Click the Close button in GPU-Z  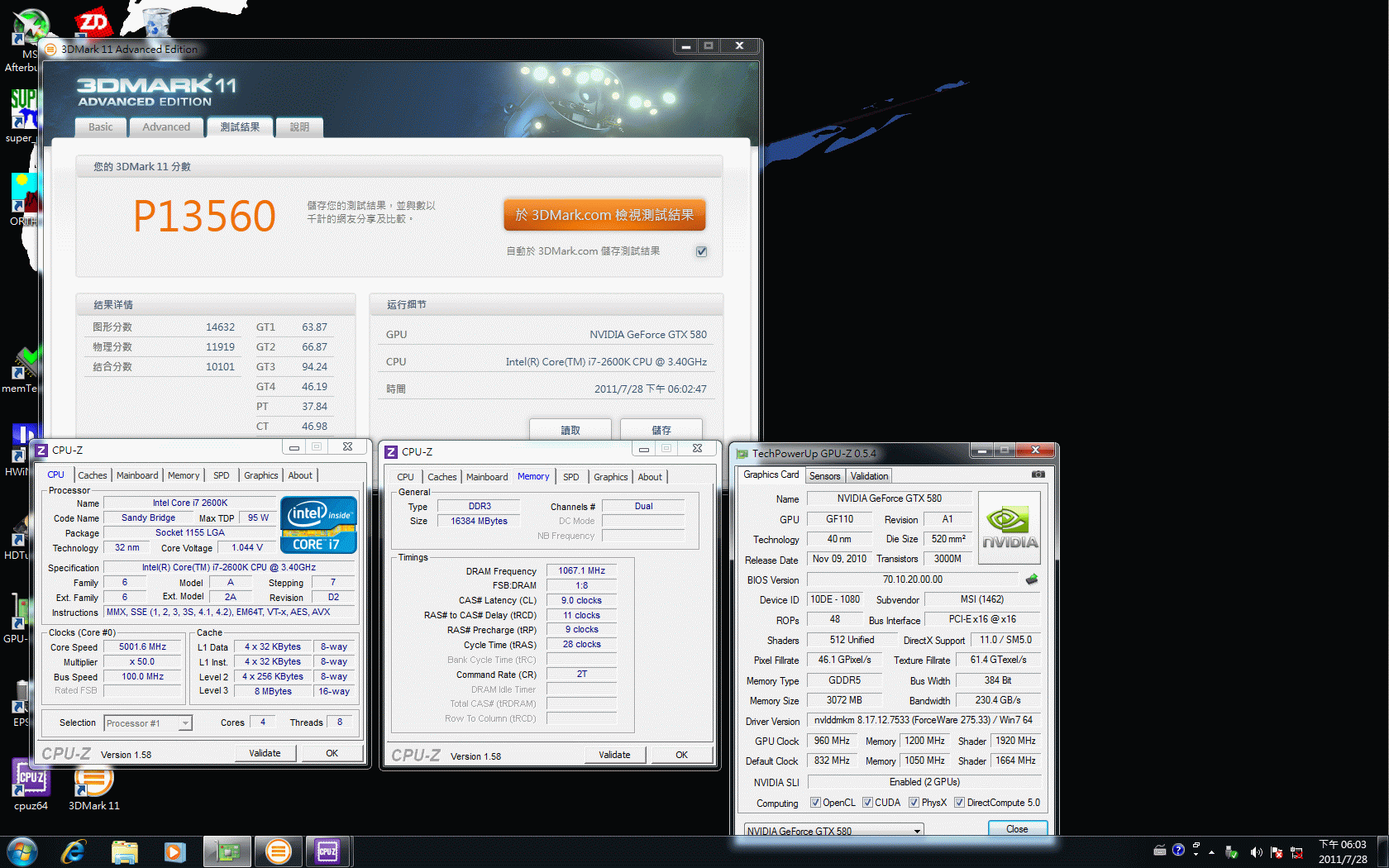[x=1018, y=828]
